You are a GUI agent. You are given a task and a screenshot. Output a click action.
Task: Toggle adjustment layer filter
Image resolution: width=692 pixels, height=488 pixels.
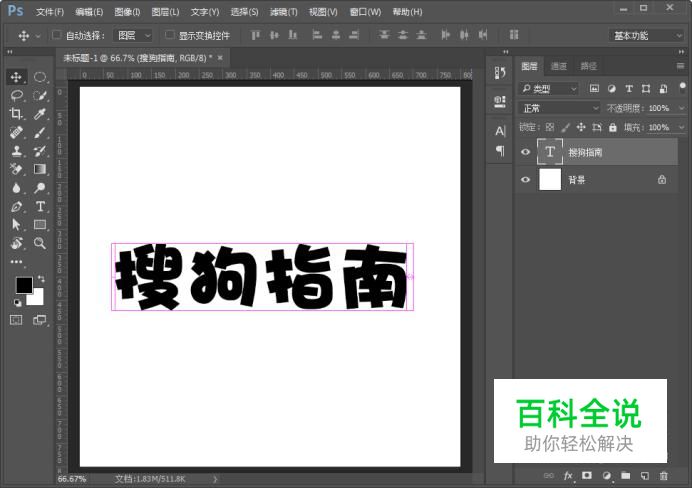coord(612,89)
